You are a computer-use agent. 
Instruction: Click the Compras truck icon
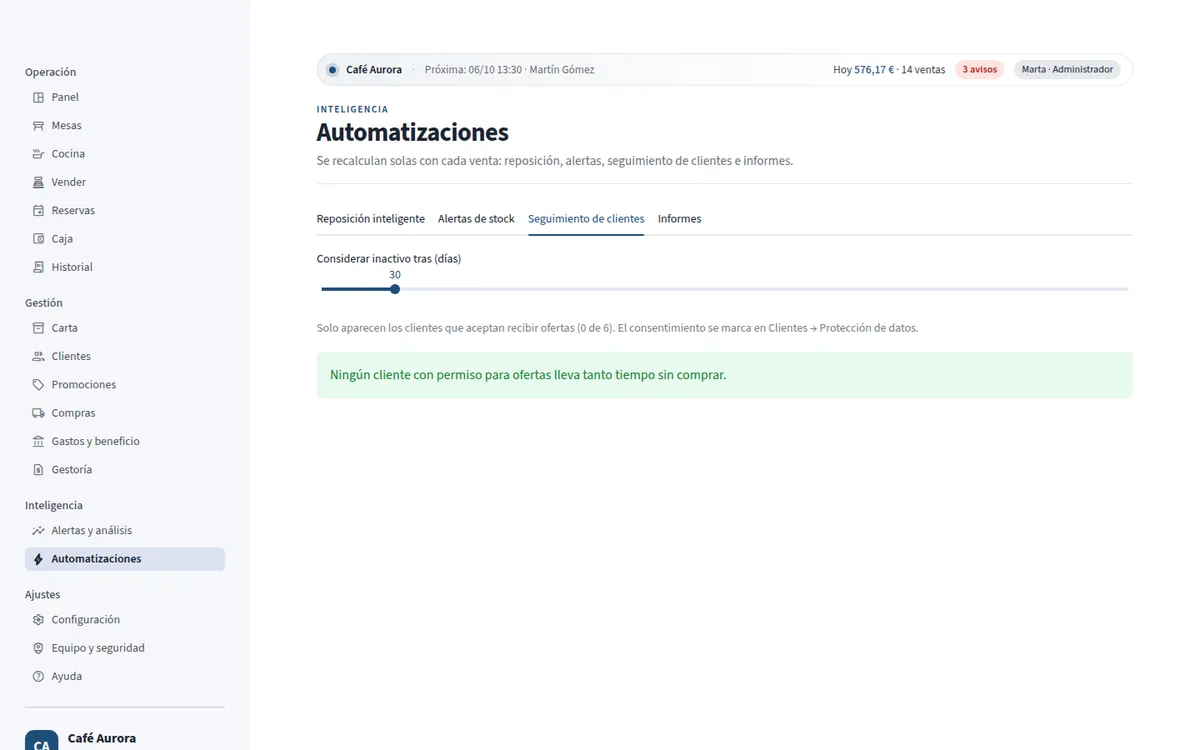(38, 413)
